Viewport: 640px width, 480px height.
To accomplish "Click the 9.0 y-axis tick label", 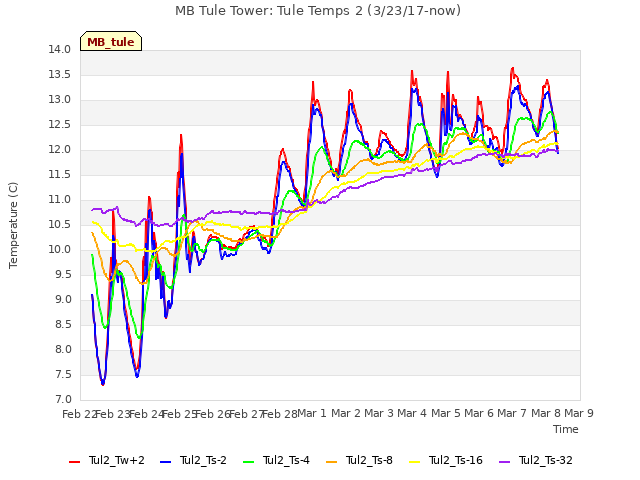I will pyautogui.click(x=63, y=300).
